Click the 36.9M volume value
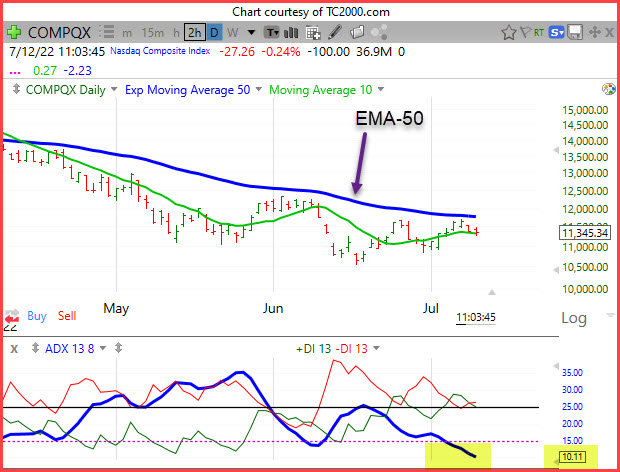 pos(374,52)
